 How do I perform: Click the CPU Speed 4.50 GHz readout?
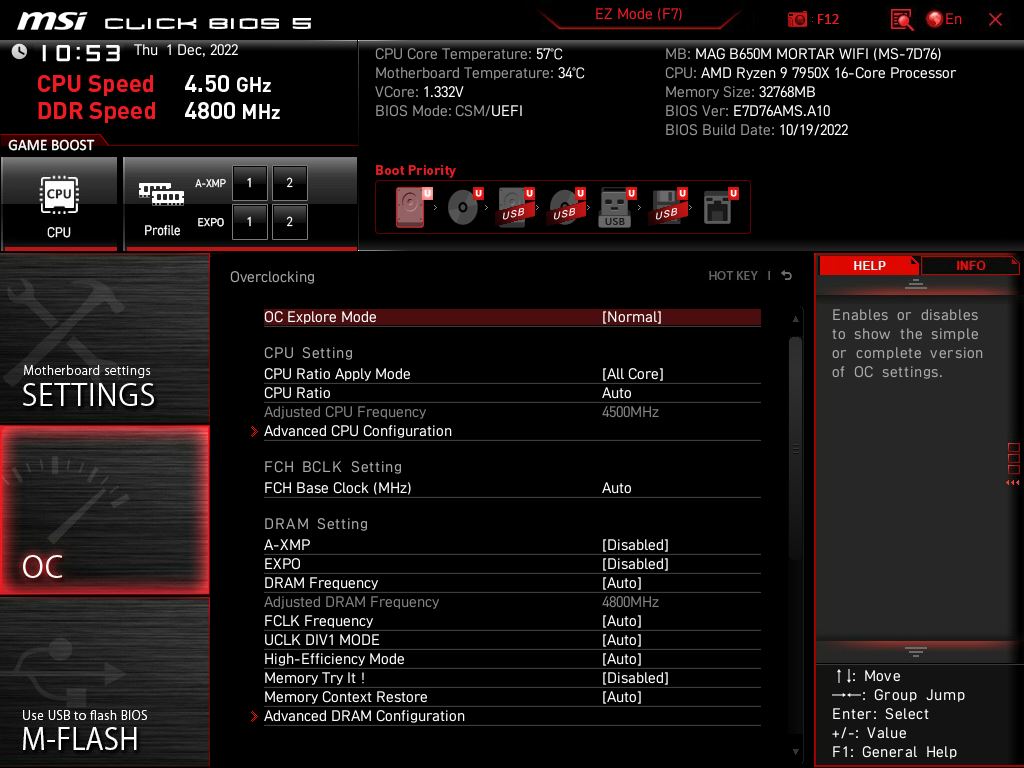coord(154,84)
